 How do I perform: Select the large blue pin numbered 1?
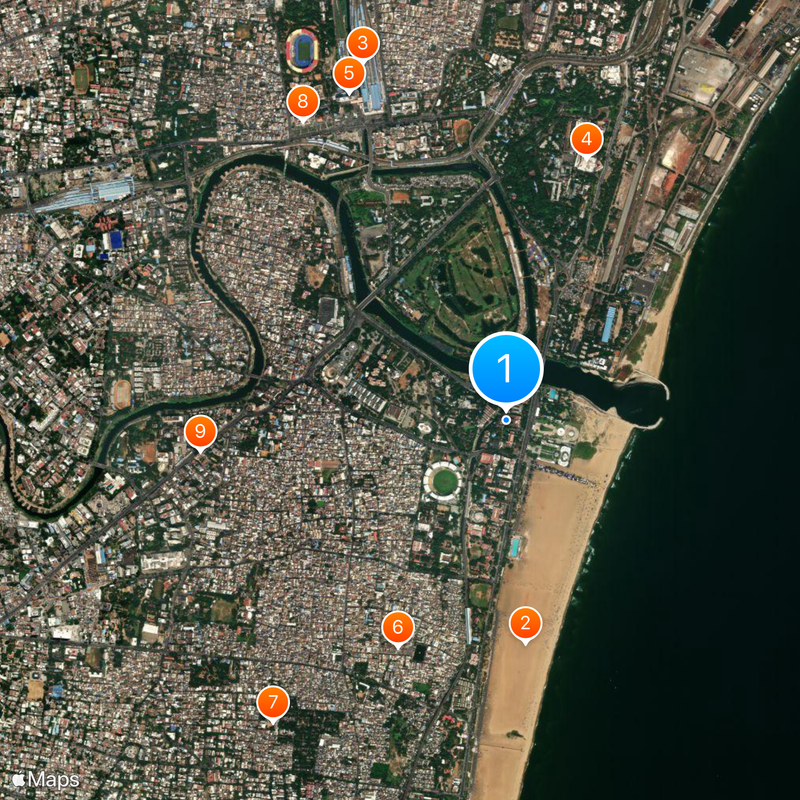point(506,368)
